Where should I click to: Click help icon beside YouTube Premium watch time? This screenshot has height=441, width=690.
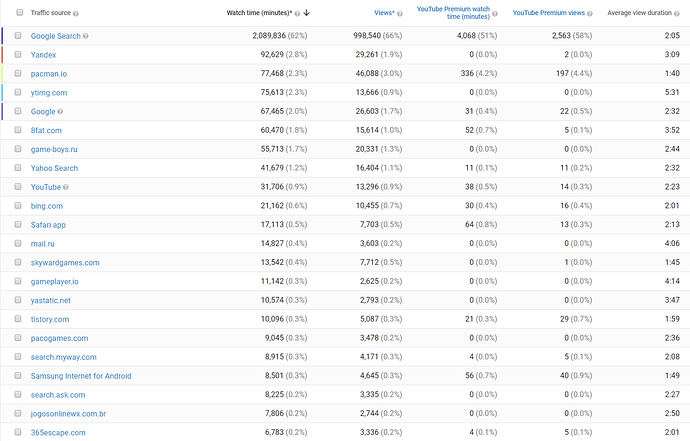pyautogui.click(x=495, y=14)
